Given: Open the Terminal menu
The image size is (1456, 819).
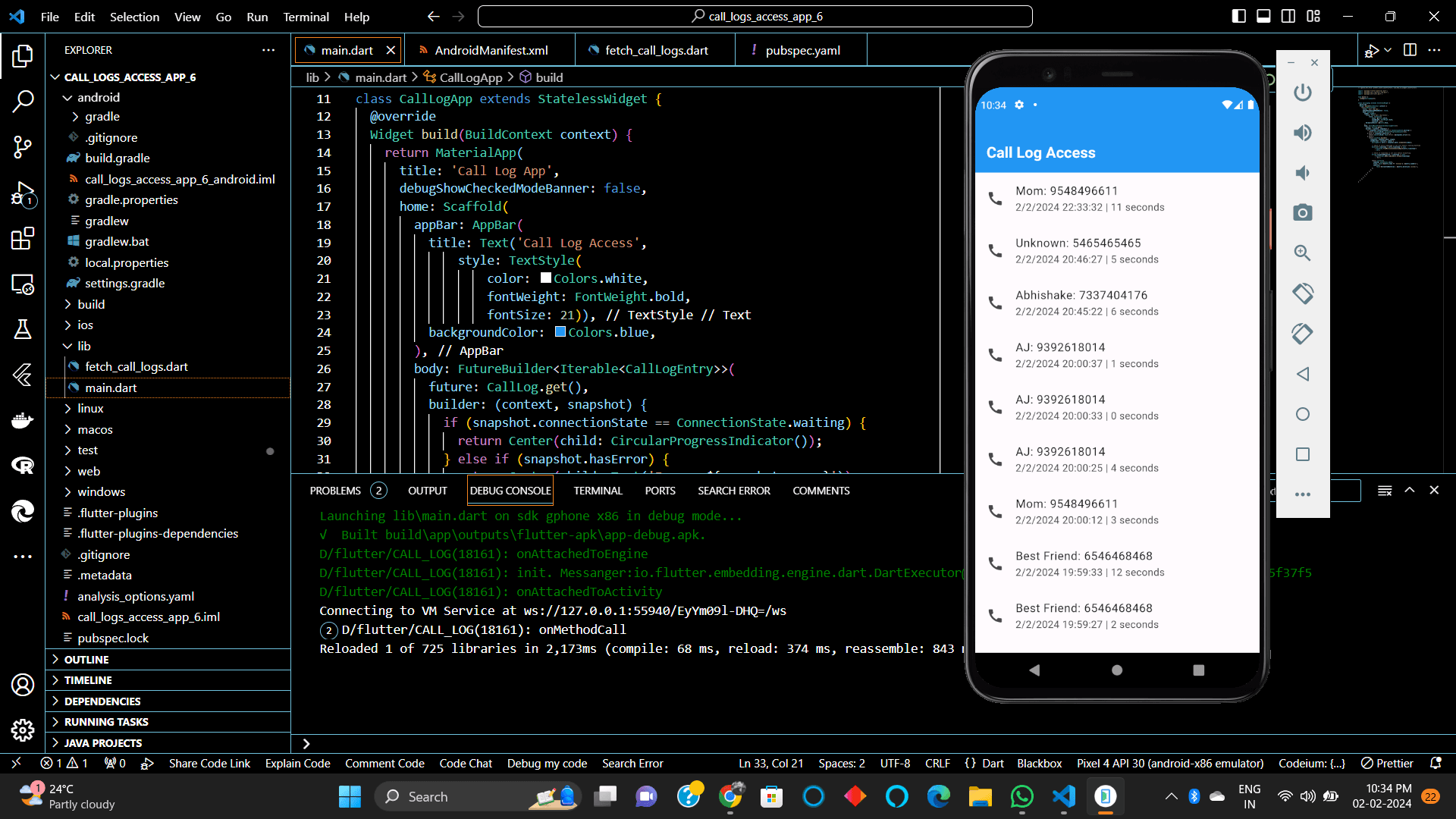Looking at the screenshot, I should 306,17.
